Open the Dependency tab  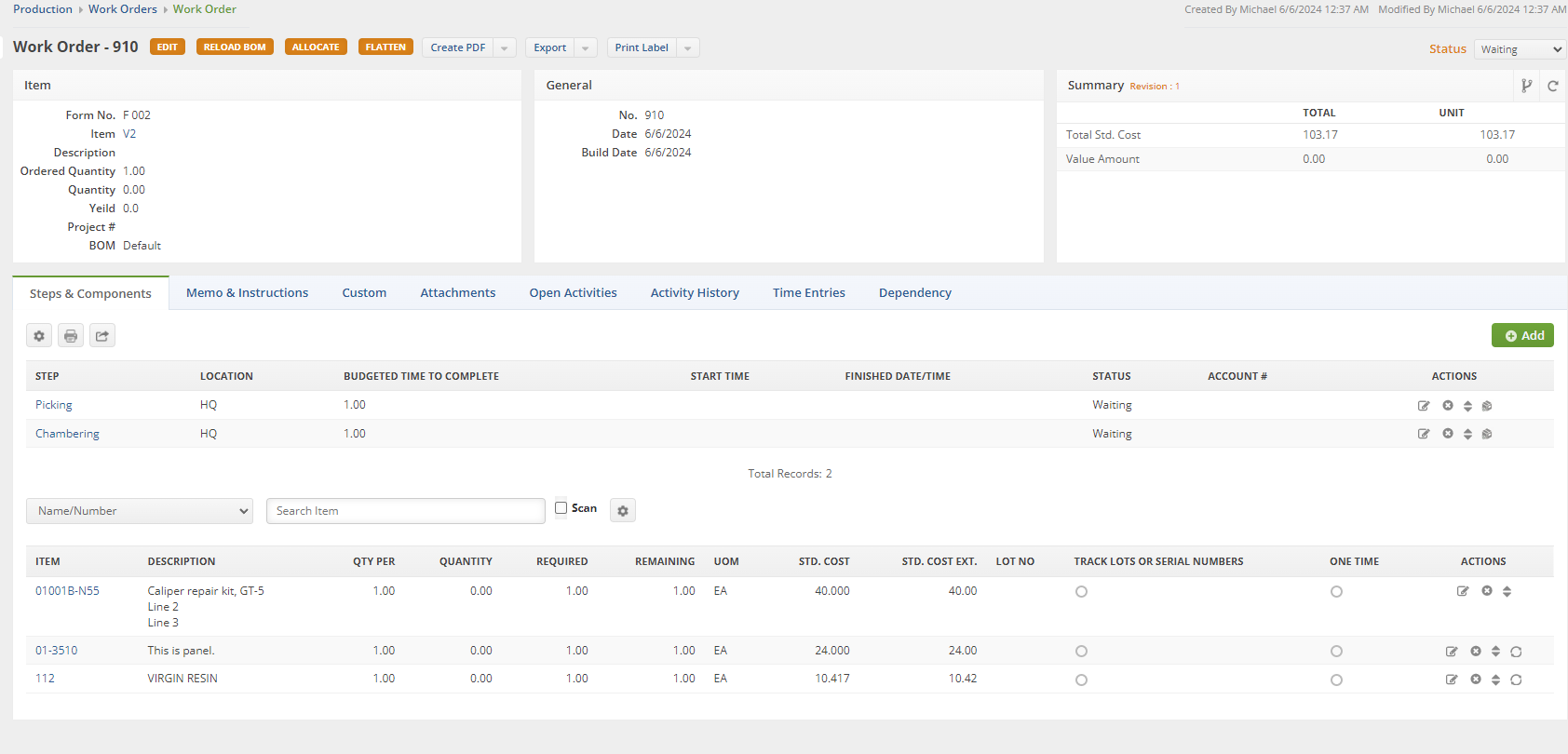pos(915,293)
